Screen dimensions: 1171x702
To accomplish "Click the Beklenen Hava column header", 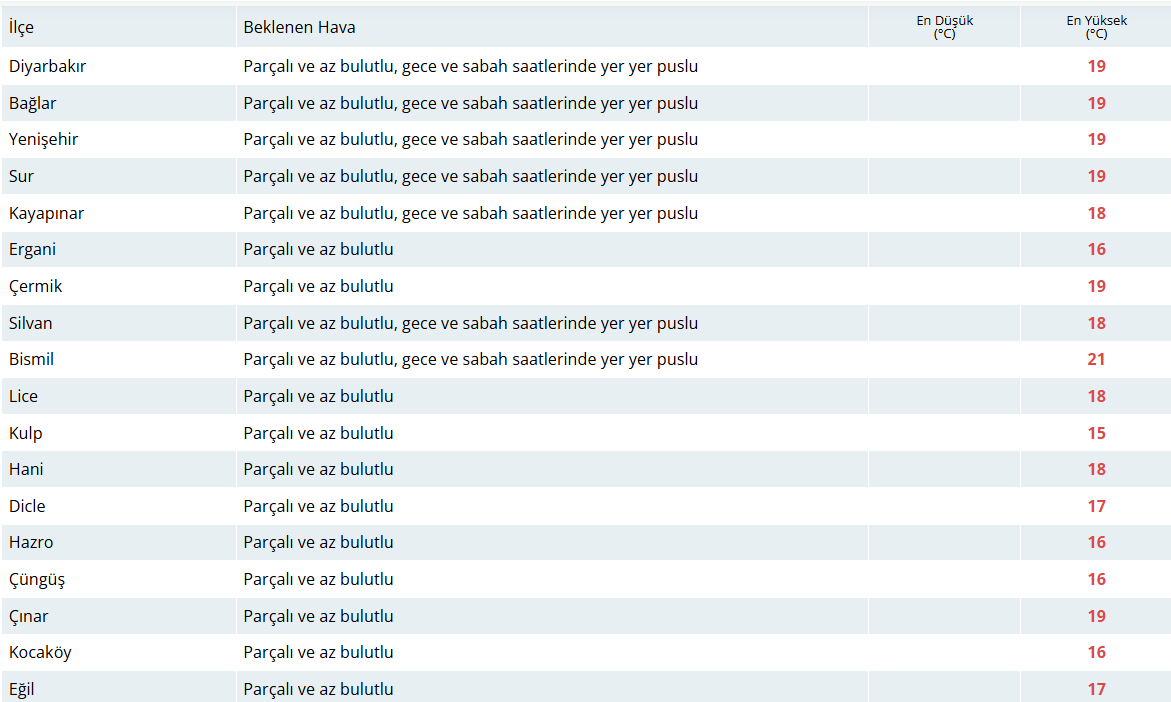I will [x=299, y=28].
